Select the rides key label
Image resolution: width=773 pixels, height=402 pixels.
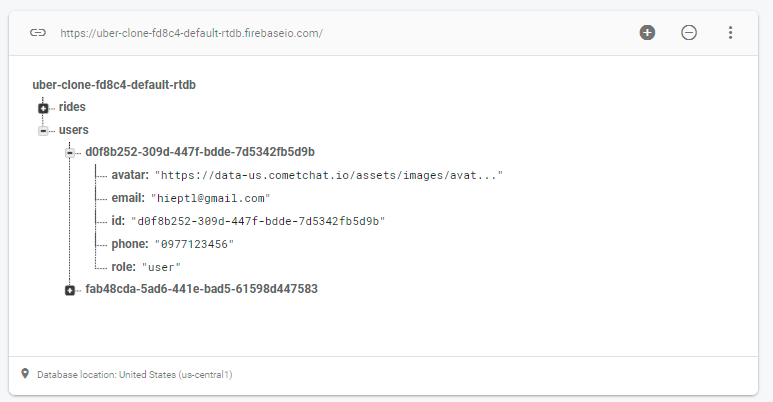point(72,107)
